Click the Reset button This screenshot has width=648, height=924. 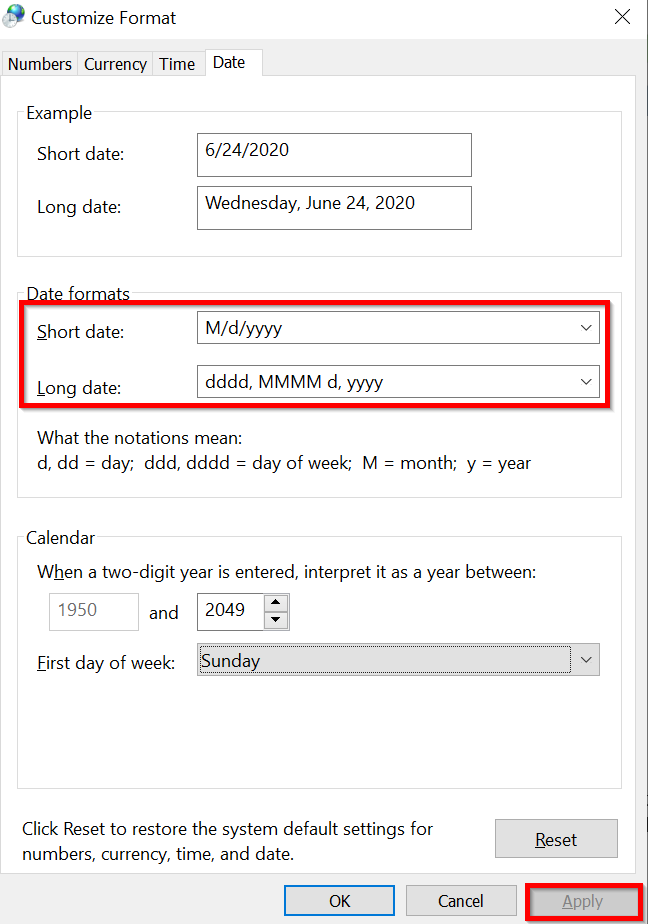click(556, 839)
